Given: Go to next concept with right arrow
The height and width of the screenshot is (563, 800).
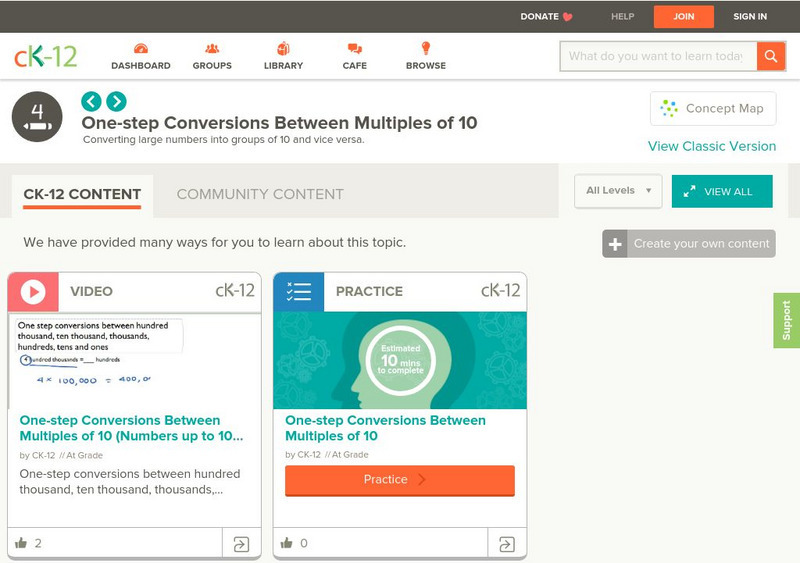Looking at the screenshot, I should point(116,101).
